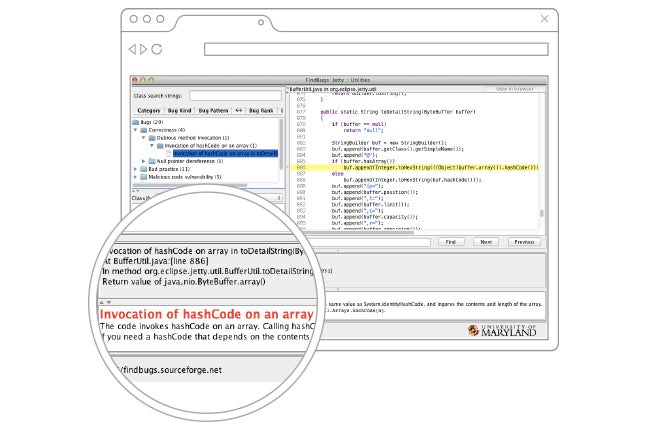Click the red 'Invocation of hashCode on an array' heading
The height and width of the screenshot is (429, 650).
[x=206, y=314]
